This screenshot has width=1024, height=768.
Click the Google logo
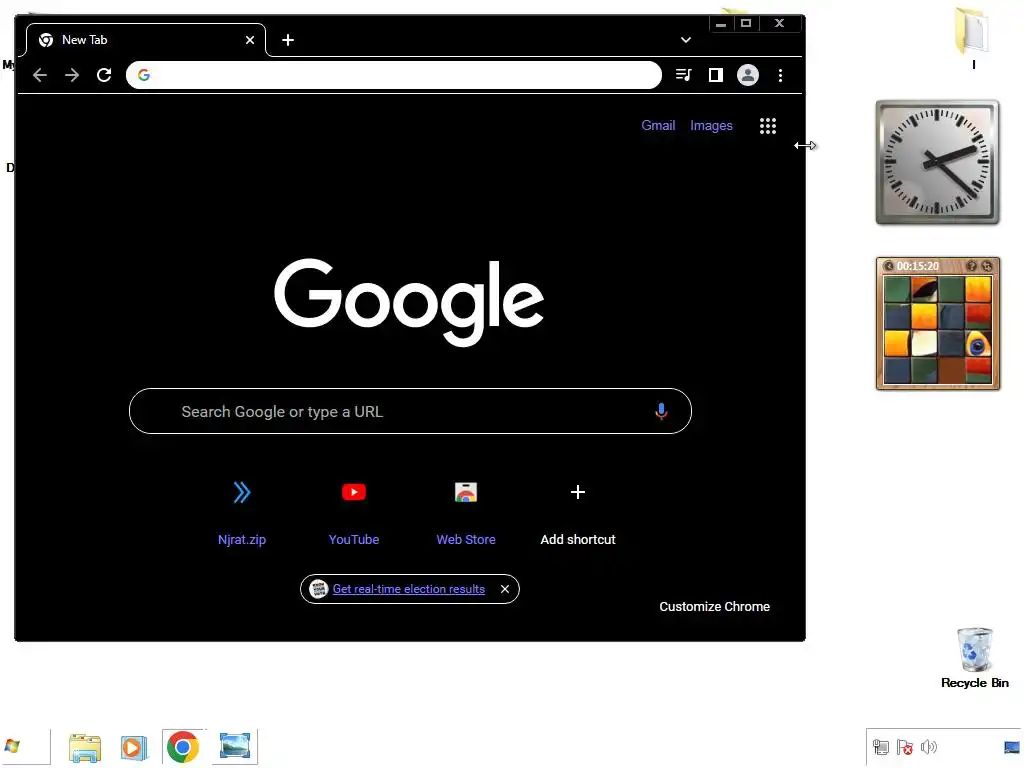(x=409, y=302)
